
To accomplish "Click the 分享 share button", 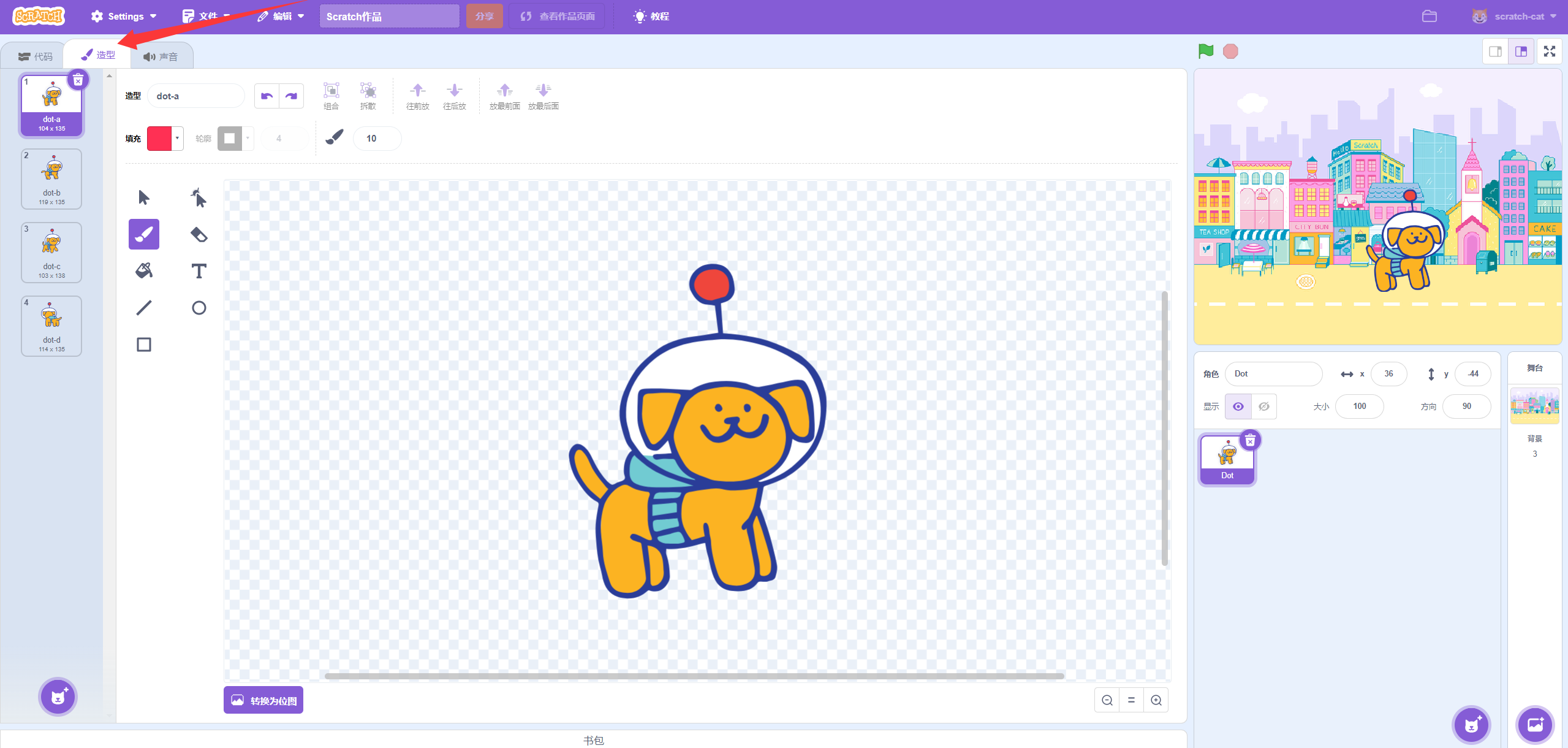I will tap(484, 16).
